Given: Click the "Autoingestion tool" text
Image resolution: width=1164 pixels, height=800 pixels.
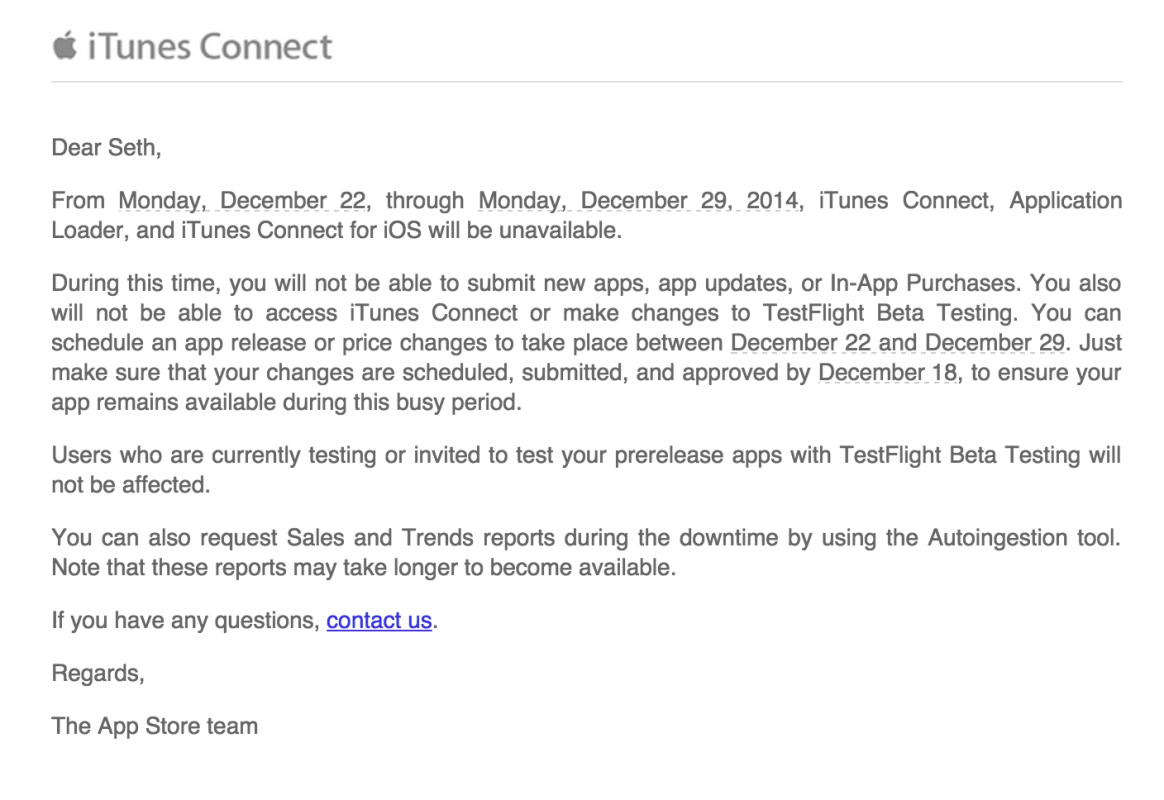Looking at the screenshot, I should (1020, 537).
